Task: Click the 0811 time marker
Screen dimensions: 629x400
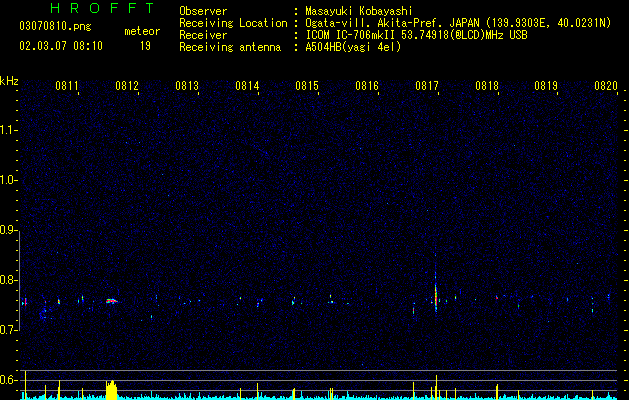Action: pyautogui.click(x=67, y=86)
